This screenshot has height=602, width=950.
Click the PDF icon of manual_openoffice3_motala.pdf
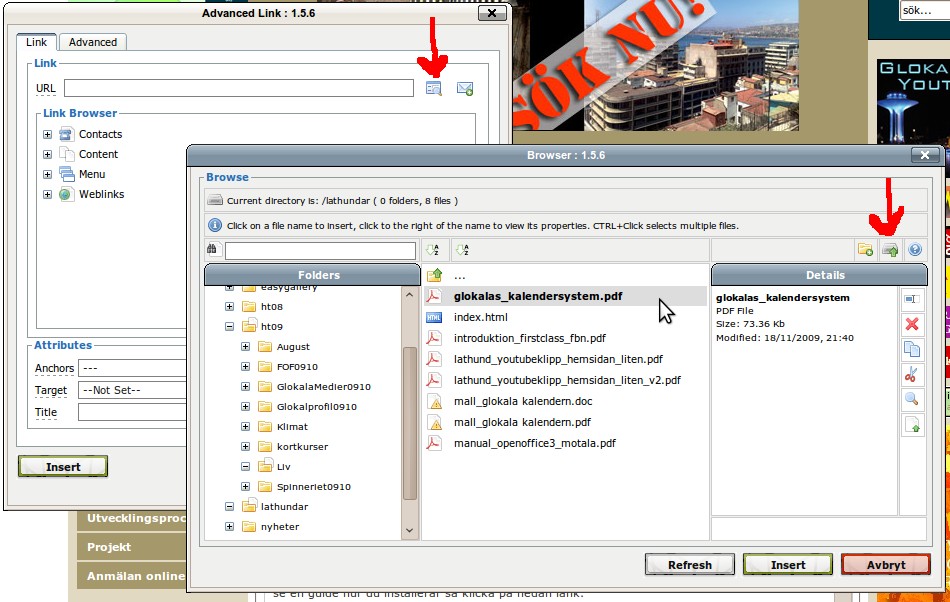pos(433,443)
